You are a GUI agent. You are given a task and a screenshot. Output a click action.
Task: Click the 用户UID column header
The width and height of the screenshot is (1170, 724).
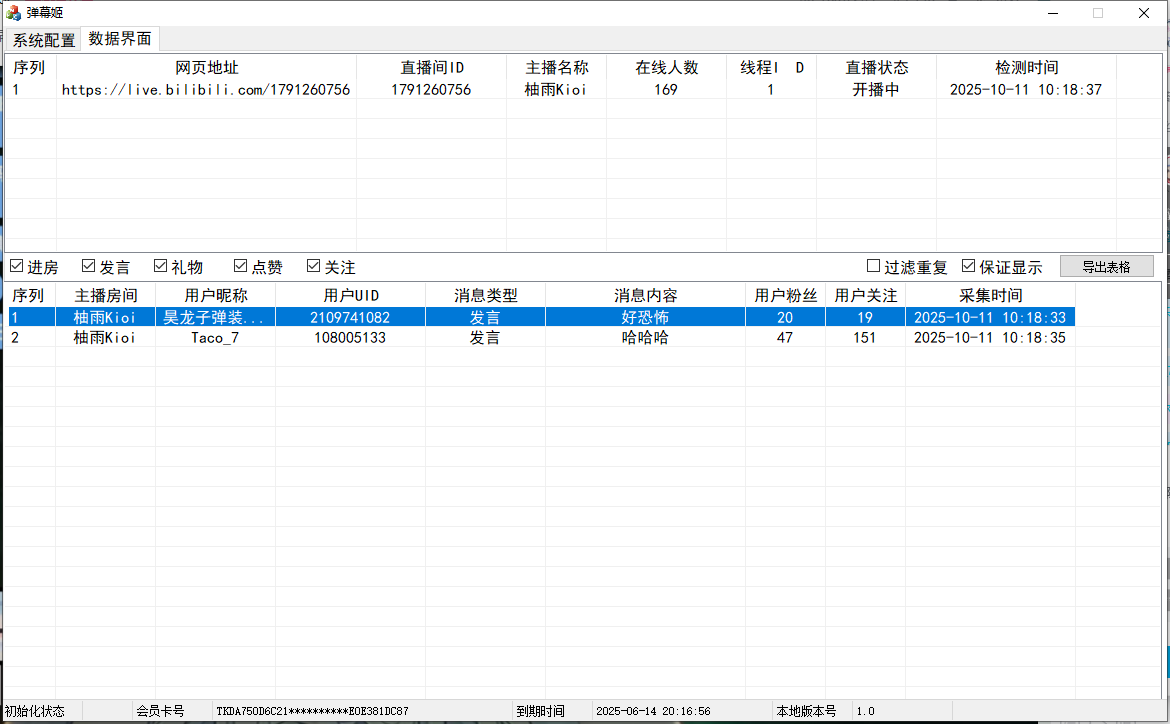pos(350,296)
